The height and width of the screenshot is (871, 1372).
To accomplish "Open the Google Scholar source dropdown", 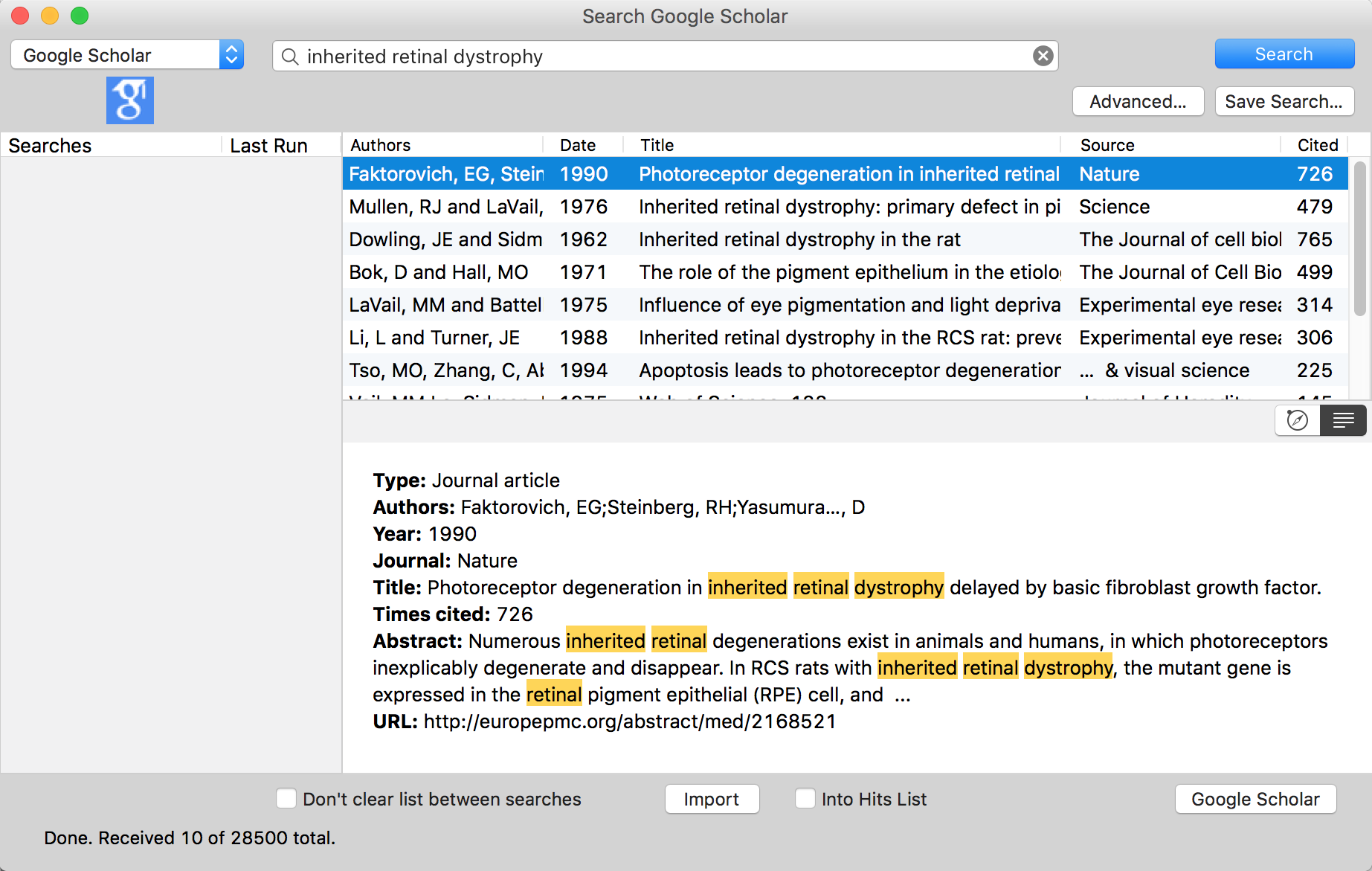I will coord(127,55).
